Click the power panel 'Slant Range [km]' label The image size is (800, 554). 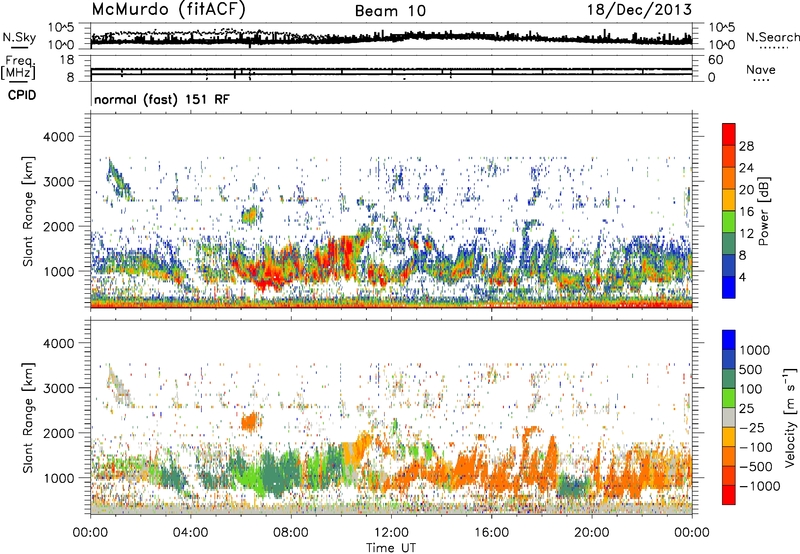pos(28,211)
